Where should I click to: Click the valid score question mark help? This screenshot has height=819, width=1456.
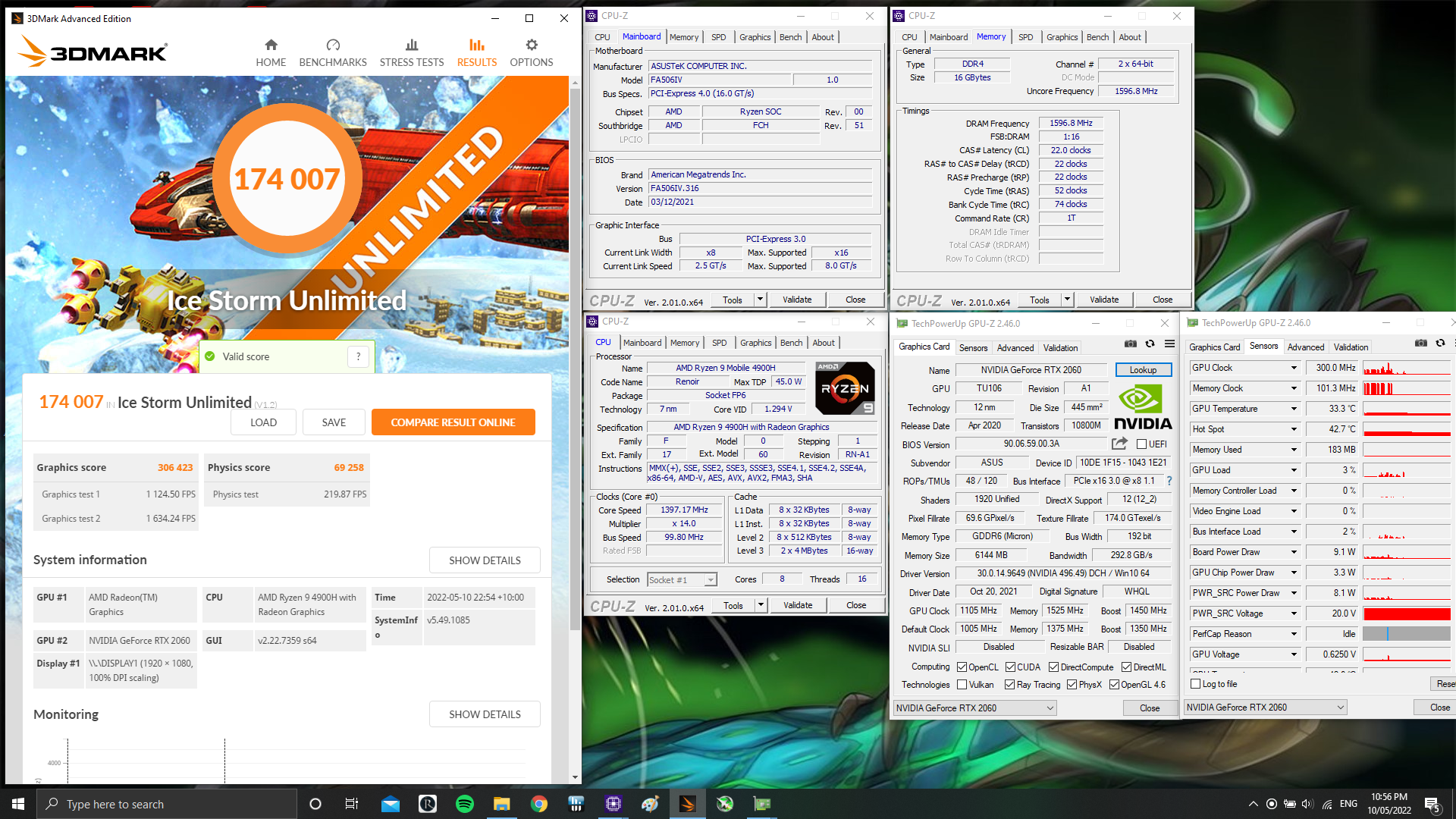359,356
